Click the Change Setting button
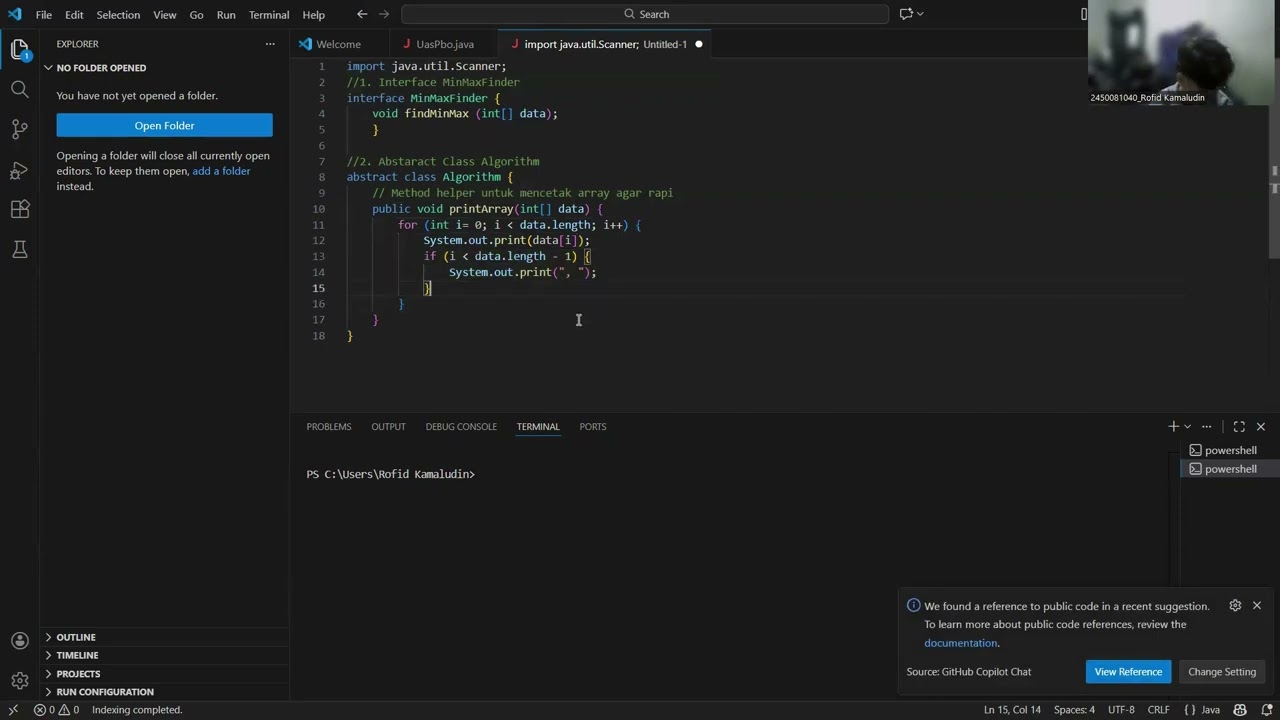The image size is (1280, 720). coord(1221,672)
